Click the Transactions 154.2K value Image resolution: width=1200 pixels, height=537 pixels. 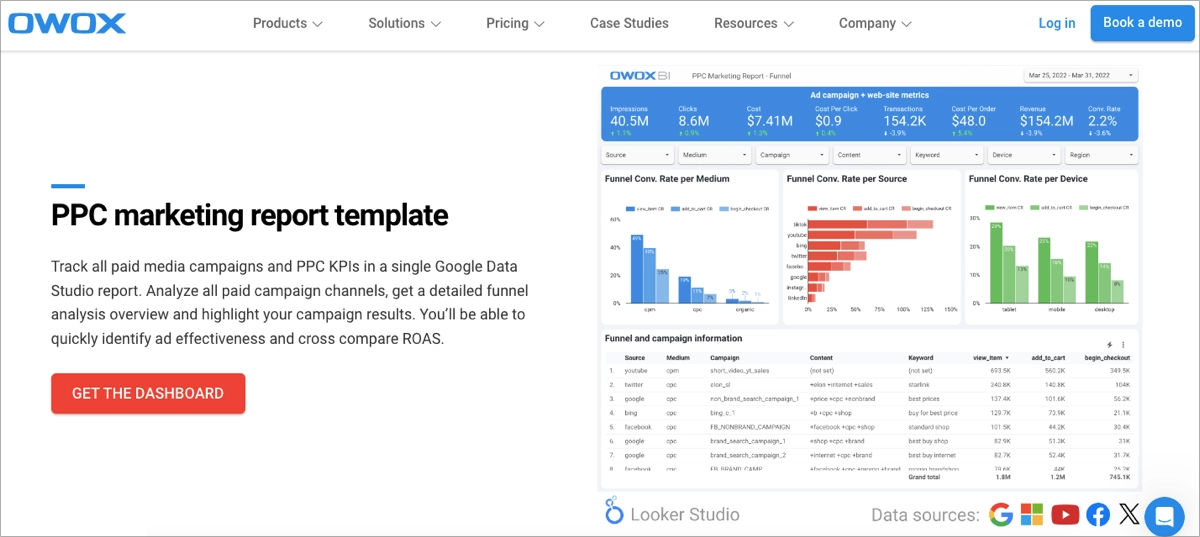(905, 121)
